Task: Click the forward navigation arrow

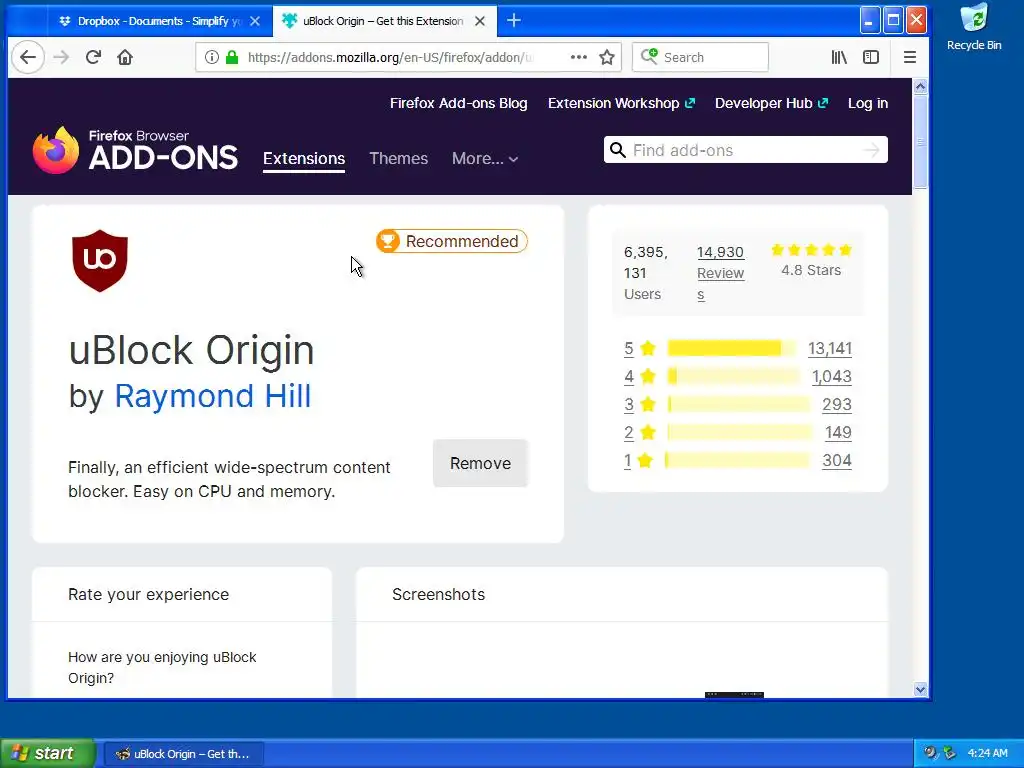Action: (x=61, y=57)
